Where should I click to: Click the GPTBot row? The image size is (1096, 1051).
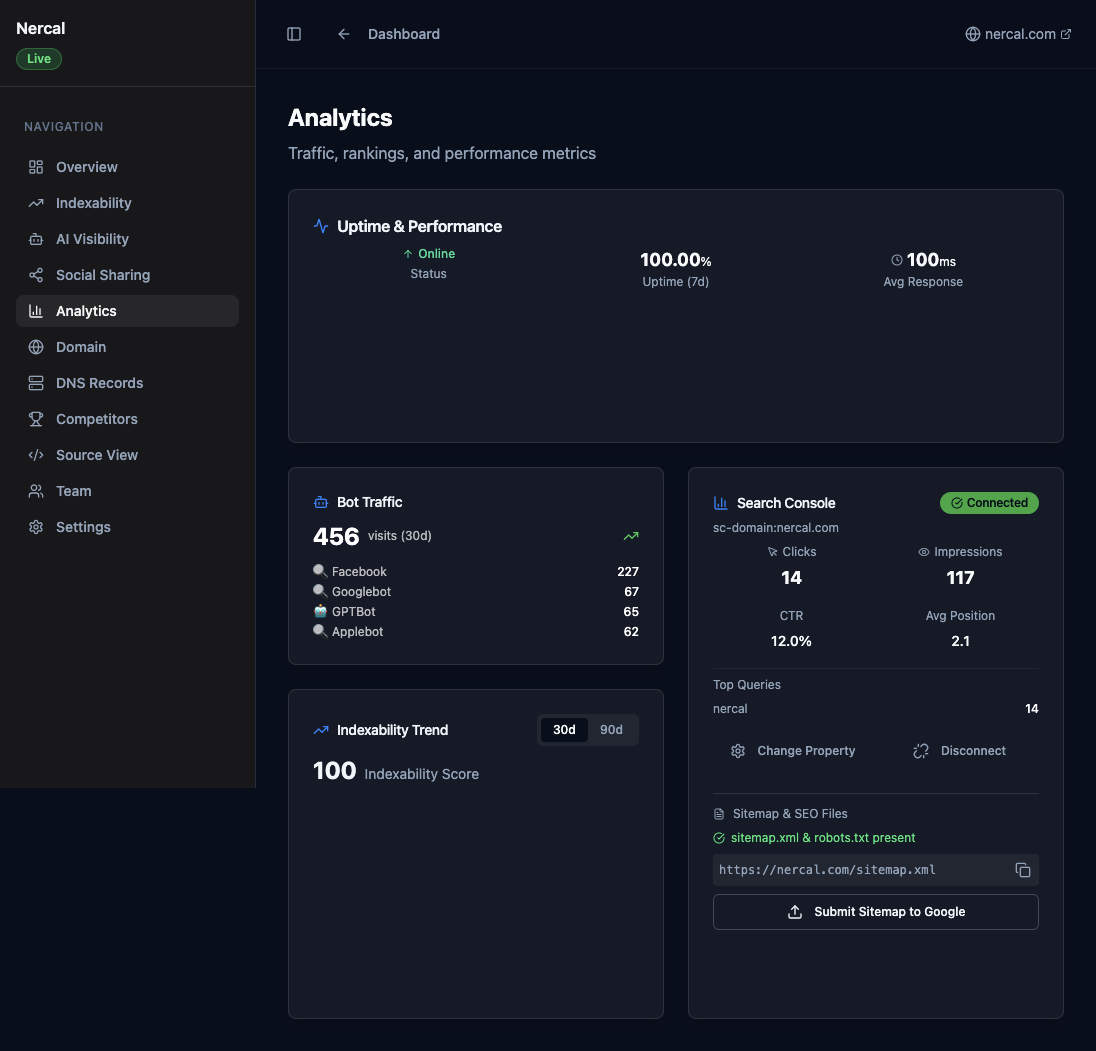(476, 611)
